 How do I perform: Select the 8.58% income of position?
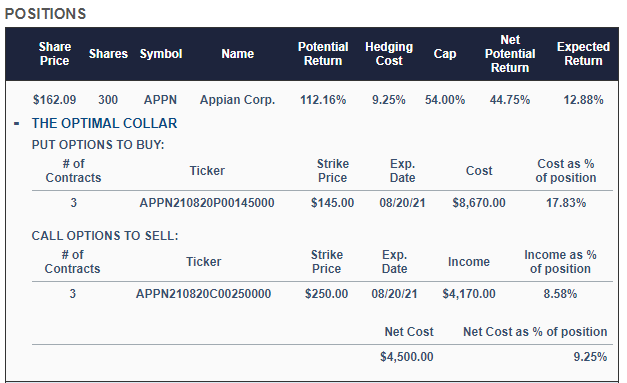click(x=560, y=294)
